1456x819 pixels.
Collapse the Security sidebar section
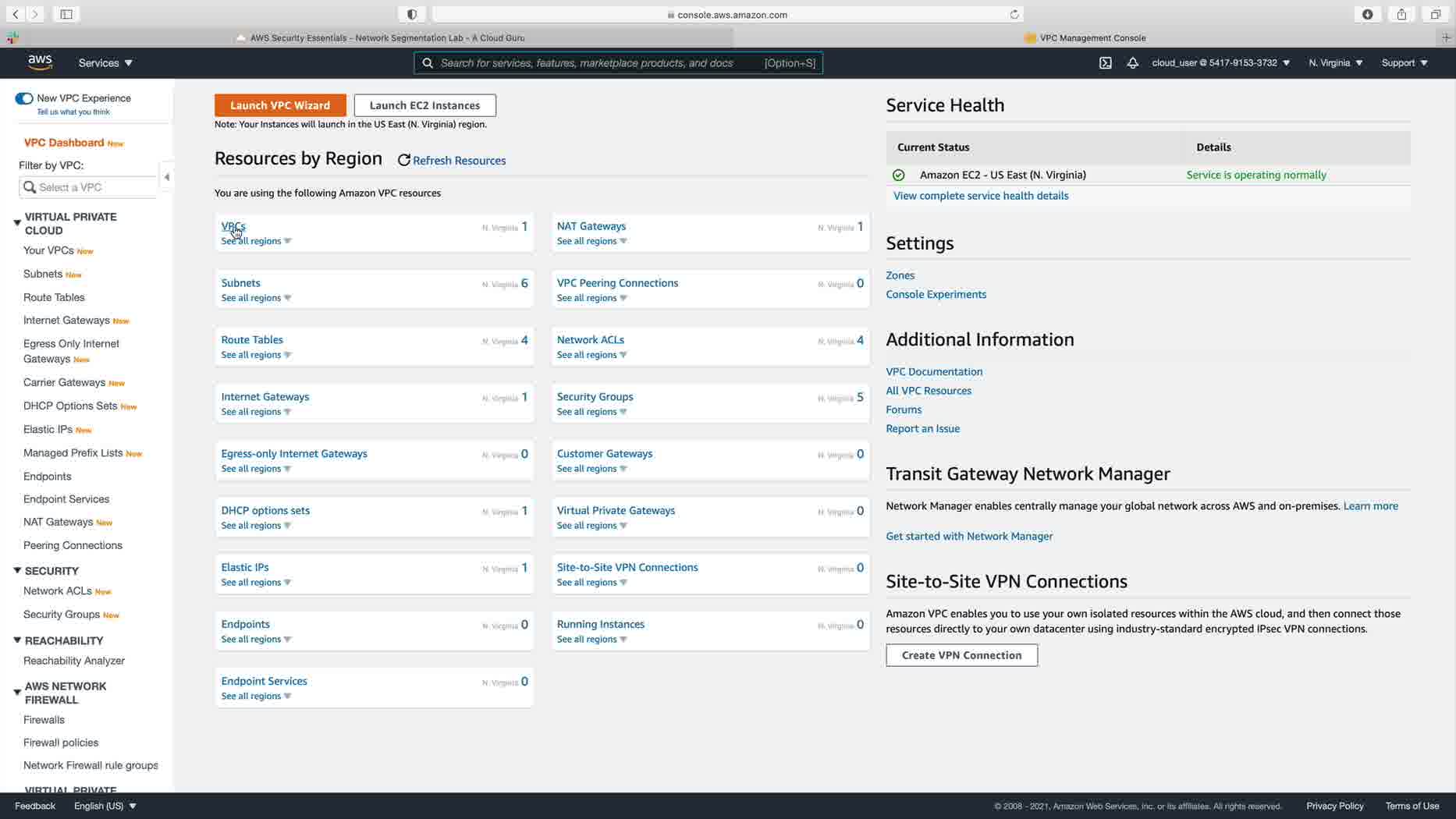click(x=17, y=571)
